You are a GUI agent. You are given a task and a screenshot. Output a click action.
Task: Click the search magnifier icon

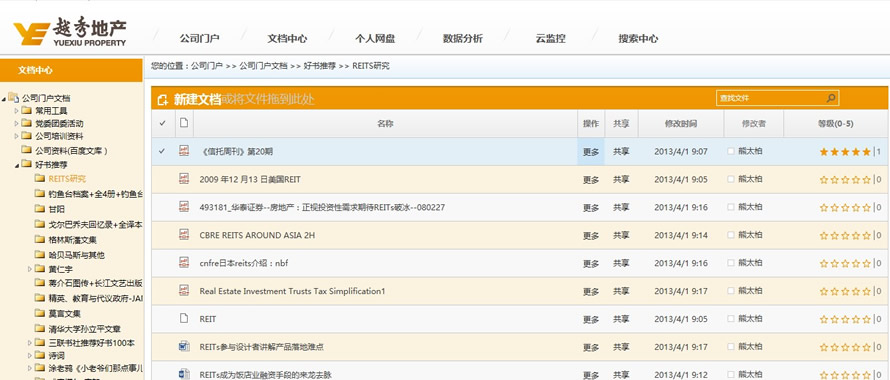[x=830, y=98]
